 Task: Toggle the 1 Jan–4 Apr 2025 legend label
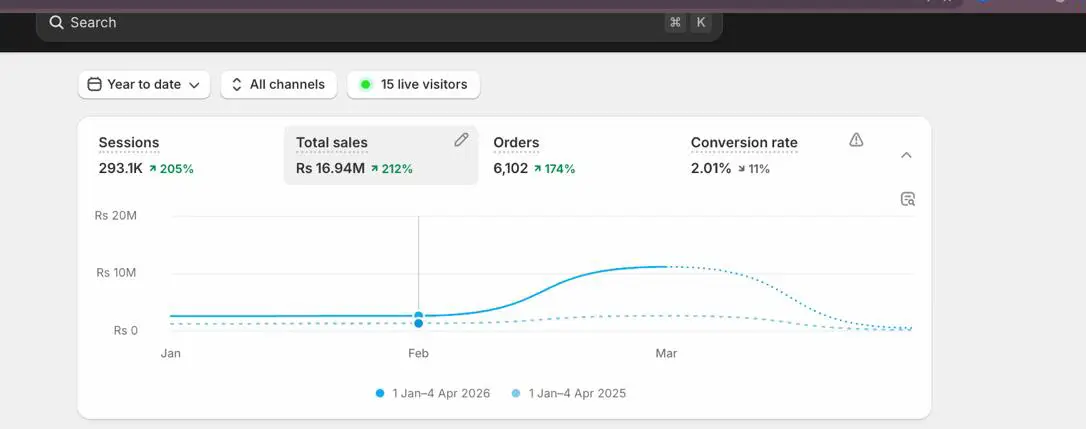point(577,393)
